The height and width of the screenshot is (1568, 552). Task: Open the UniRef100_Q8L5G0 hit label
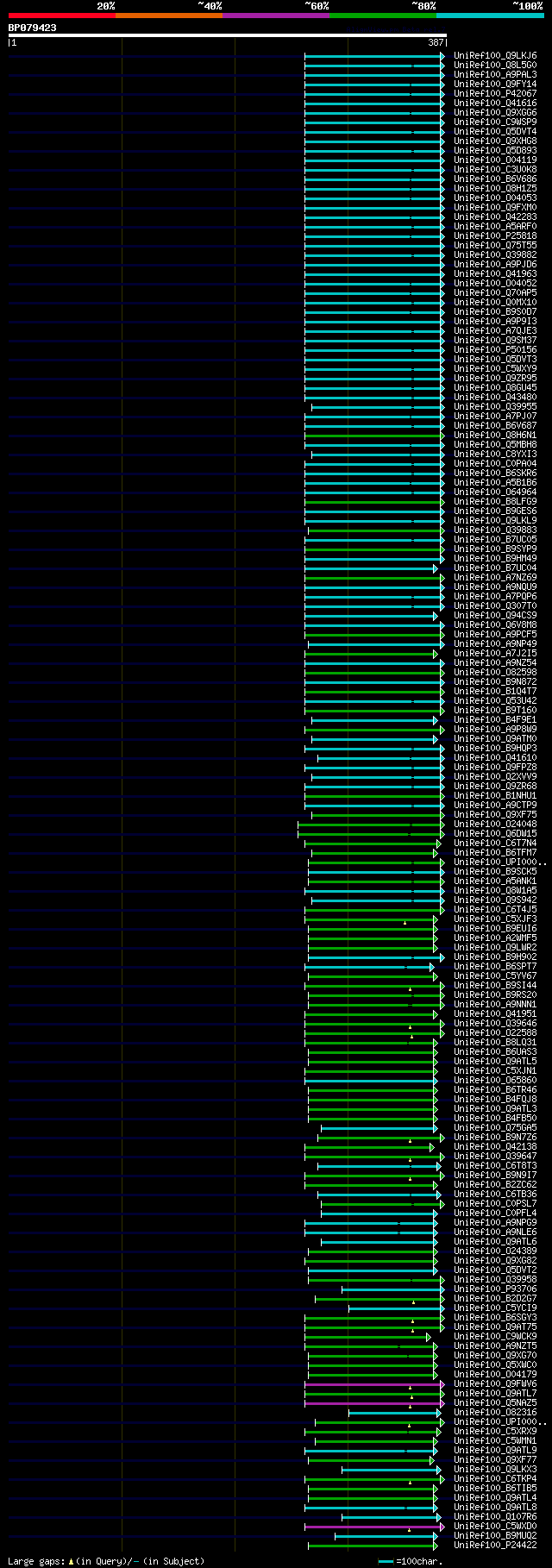[495, 66]
